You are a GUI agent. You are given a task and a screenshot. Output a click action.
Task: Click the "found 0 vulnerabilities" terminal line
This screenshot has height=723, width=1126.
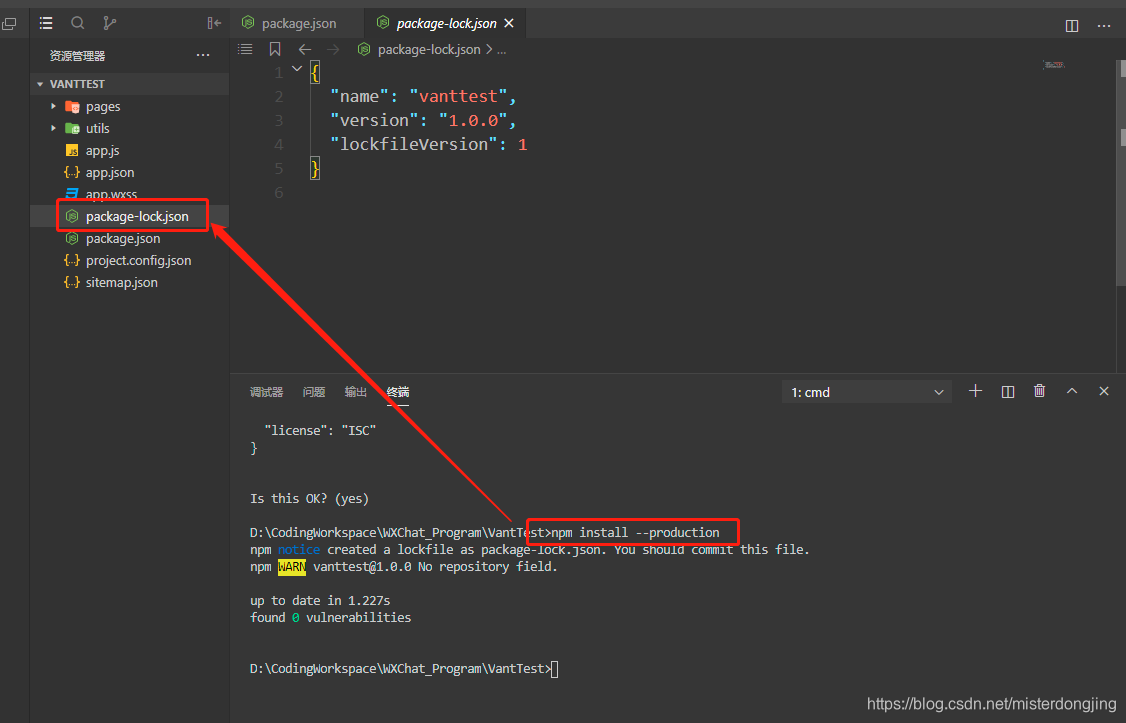point(330,617)
